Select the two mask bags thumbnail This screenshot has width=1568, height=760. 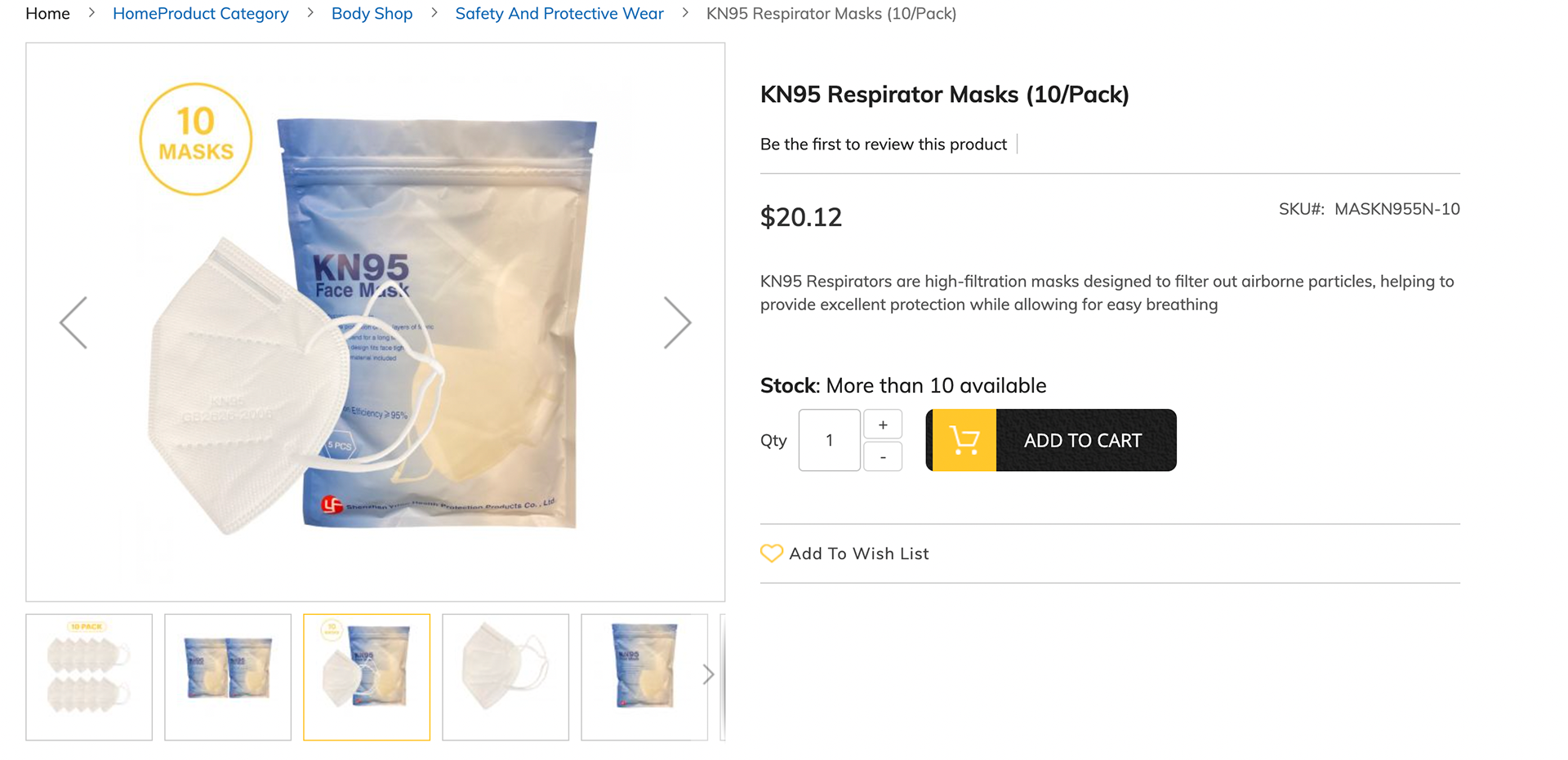point(228,677)
